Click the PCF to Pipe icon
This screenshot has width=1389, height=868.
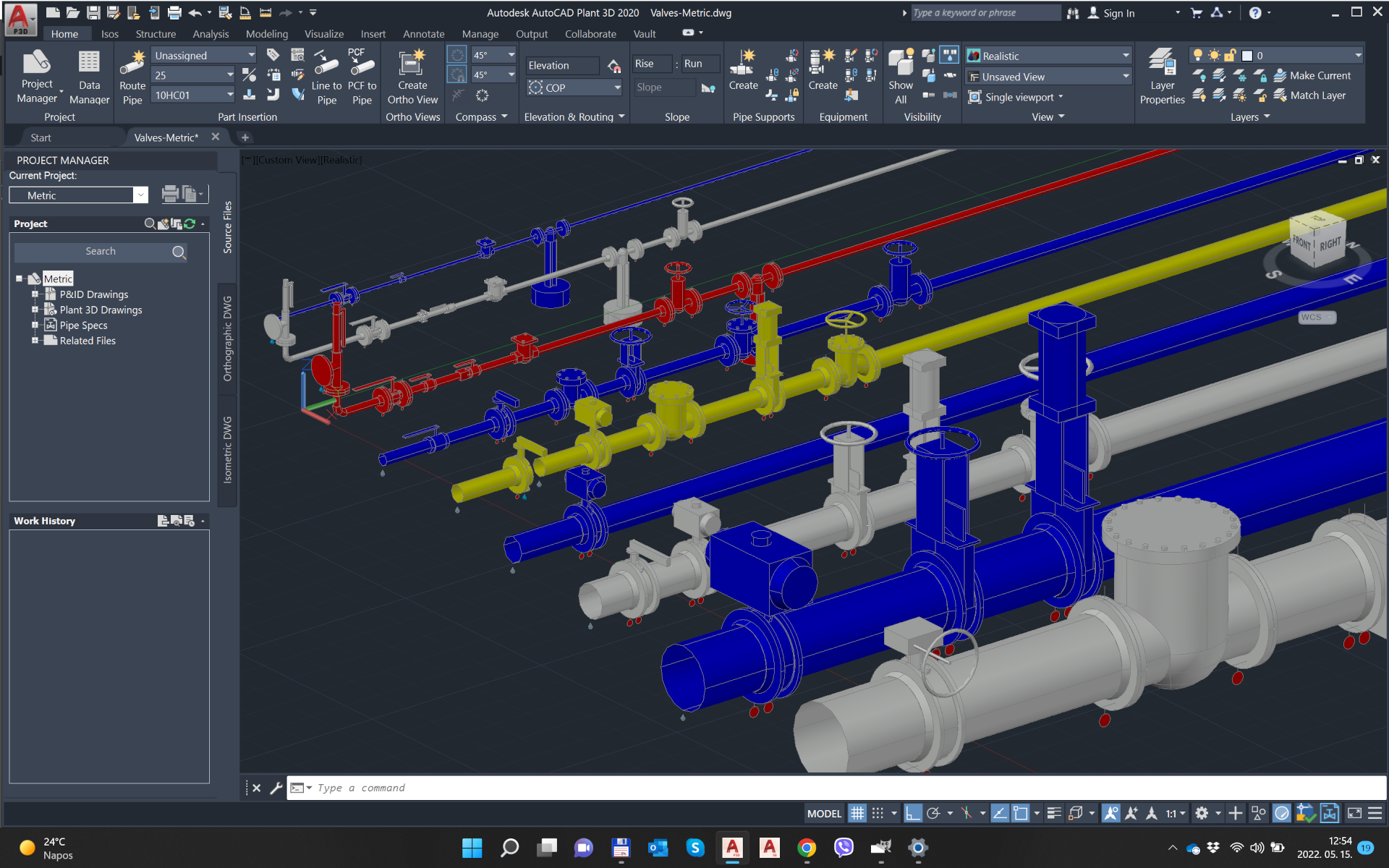point(361,64)
